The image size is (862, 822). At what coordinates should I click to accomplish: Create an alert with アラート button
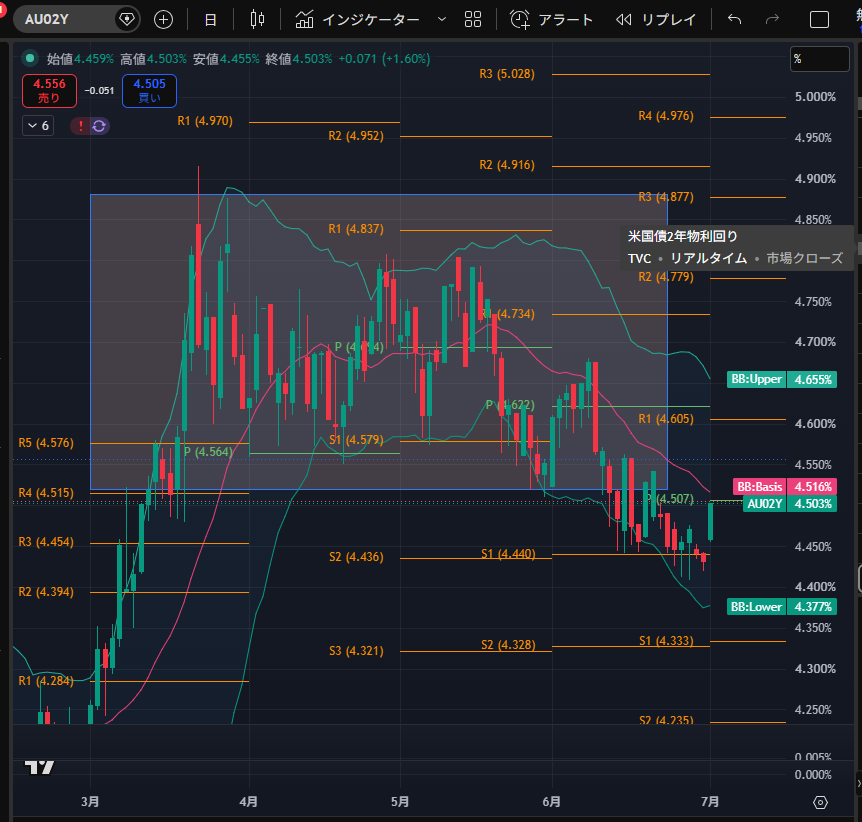[551, 20]
